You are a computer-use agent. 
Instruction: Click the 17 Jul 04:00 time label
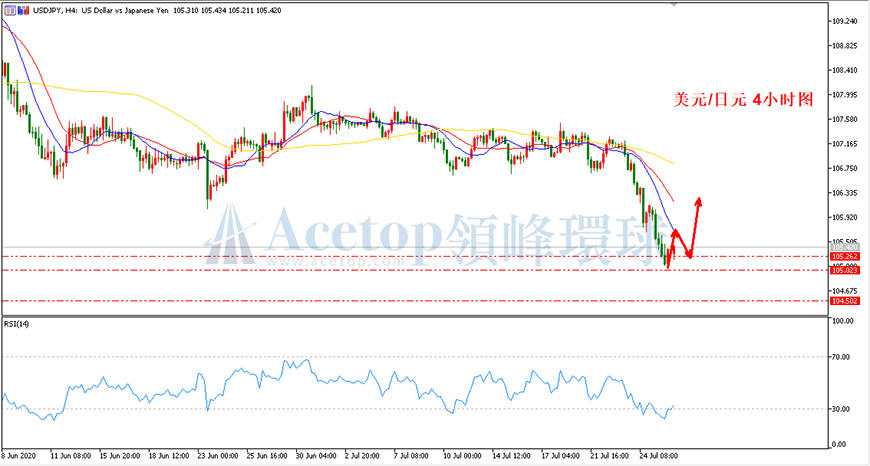[x=563, y=455]
